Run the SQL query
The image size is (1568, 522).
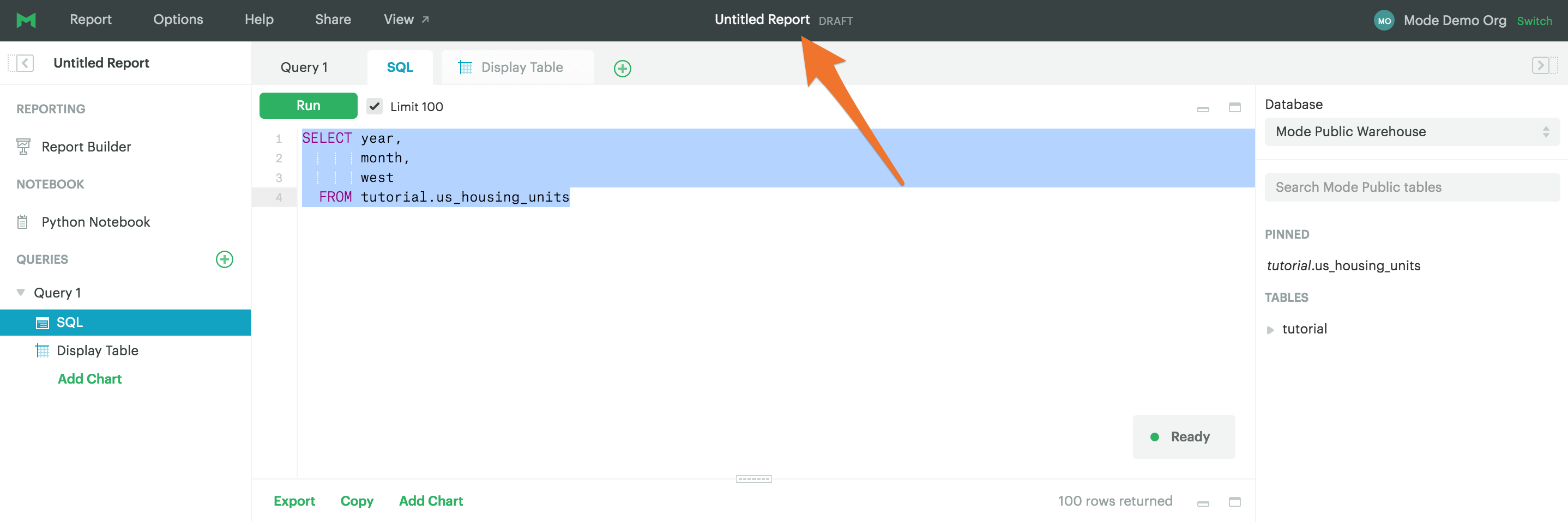308,105
